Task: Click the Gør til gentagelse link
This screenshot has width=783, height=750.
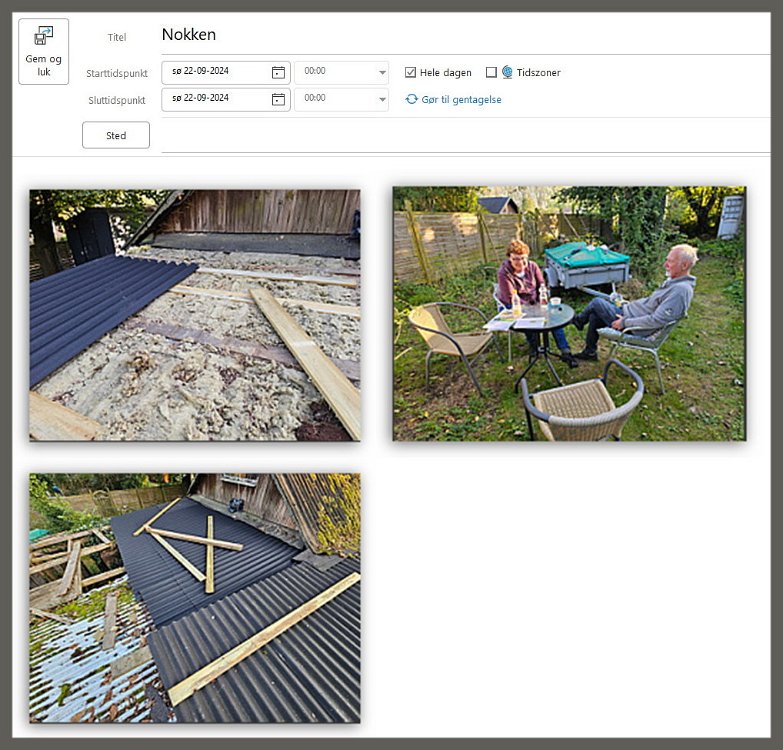Action: coord(461,99)
